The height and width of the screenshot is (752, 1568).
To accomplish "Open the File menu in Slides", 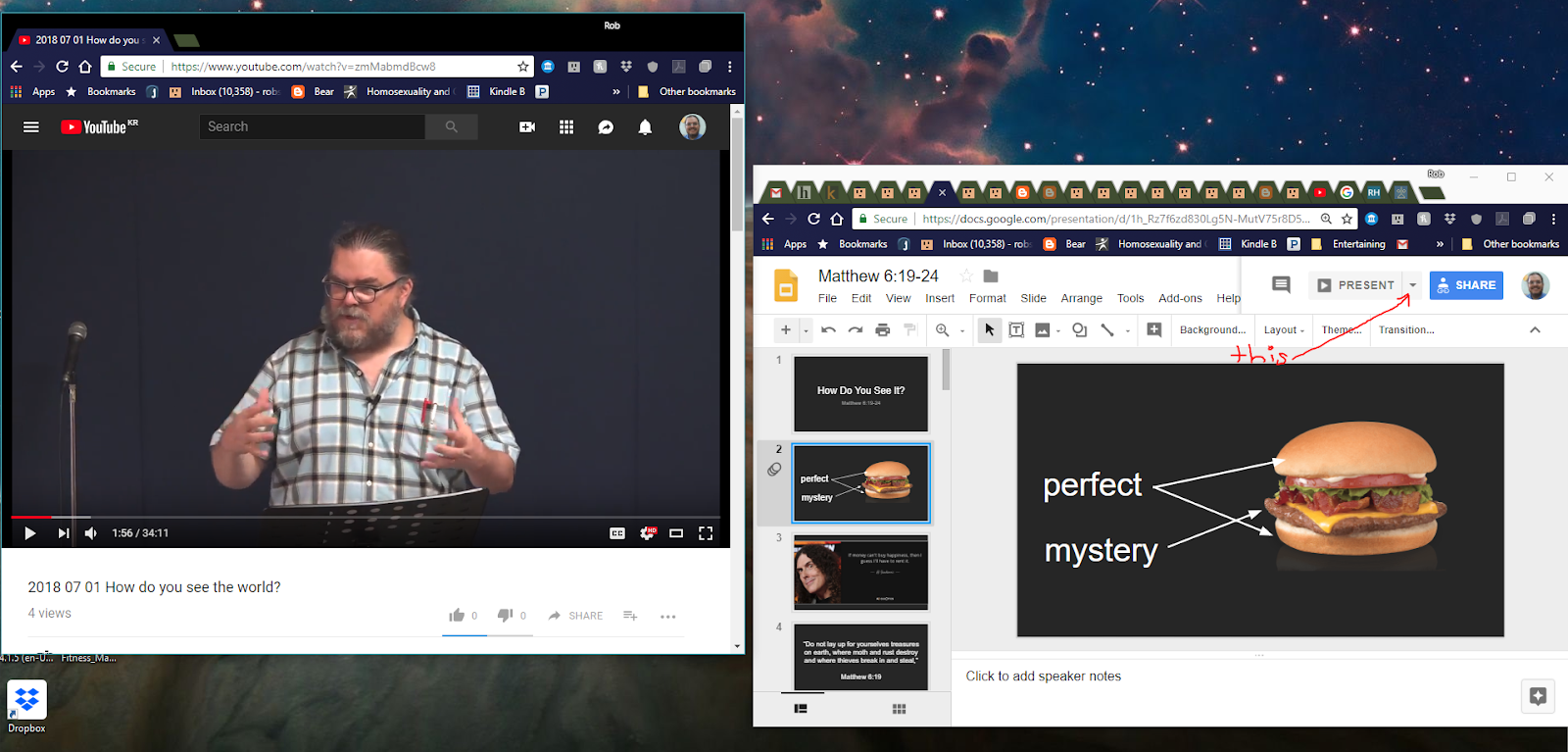I will [827, 298].
